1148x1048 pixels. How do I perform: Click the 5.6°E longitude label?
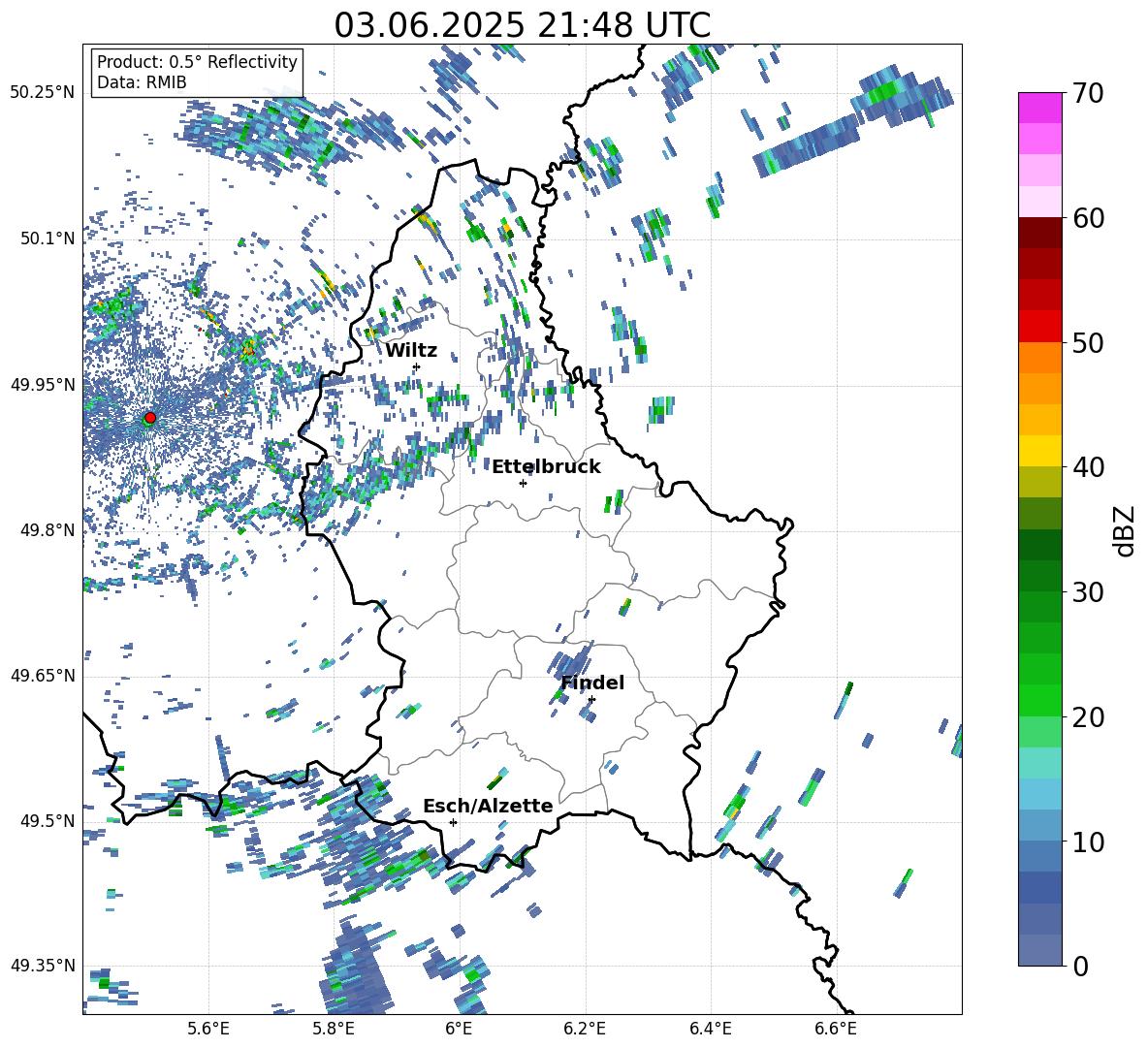pyautogui.click(x=208, y=1029)
